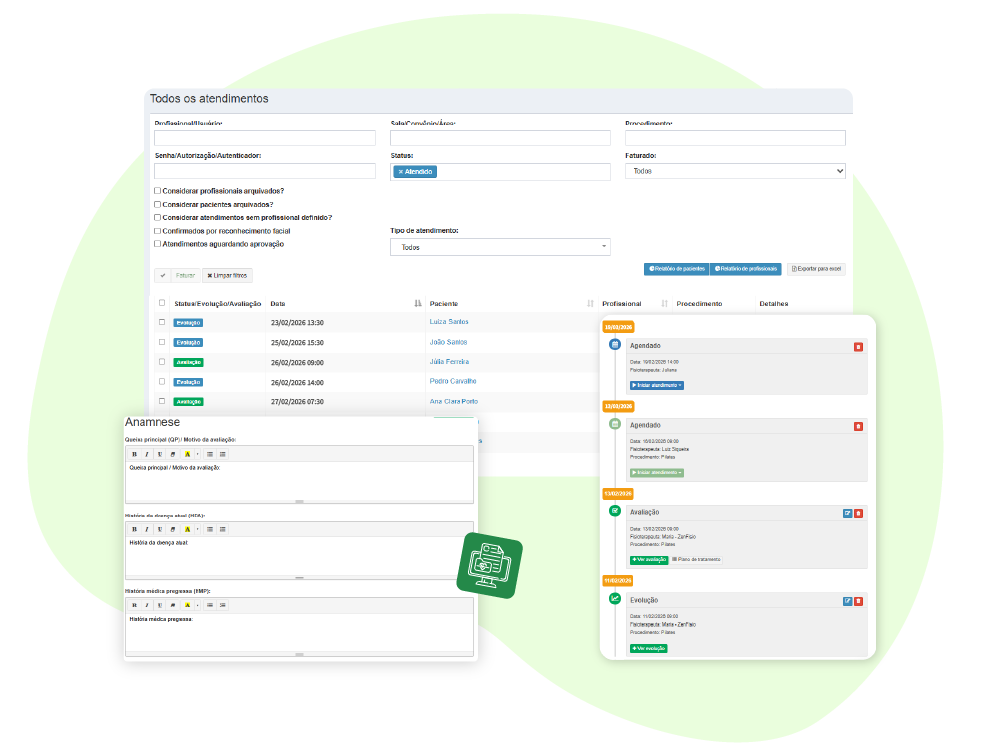Open patient link Luiza Santos
The width and height of the screenshot is (1000, 750).
[449, 322]
